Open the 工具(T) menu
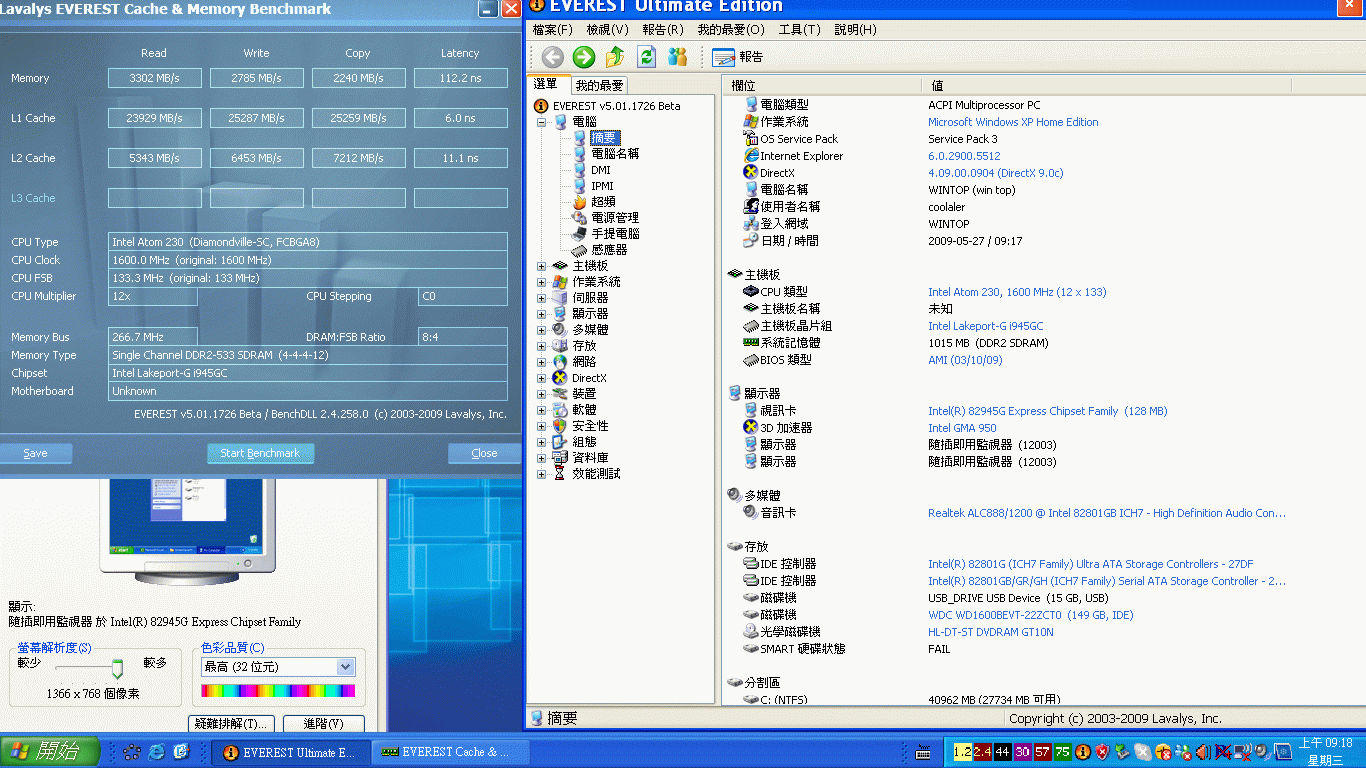The image size is (1366, 768). [800, 30]
